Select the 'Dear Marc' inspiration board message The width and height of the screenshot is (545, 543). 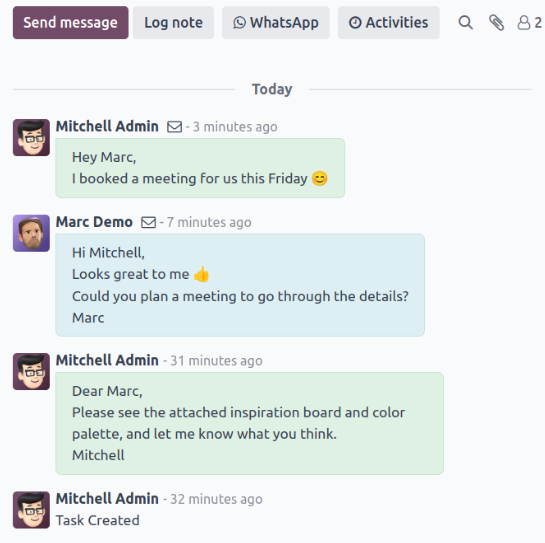250,423
